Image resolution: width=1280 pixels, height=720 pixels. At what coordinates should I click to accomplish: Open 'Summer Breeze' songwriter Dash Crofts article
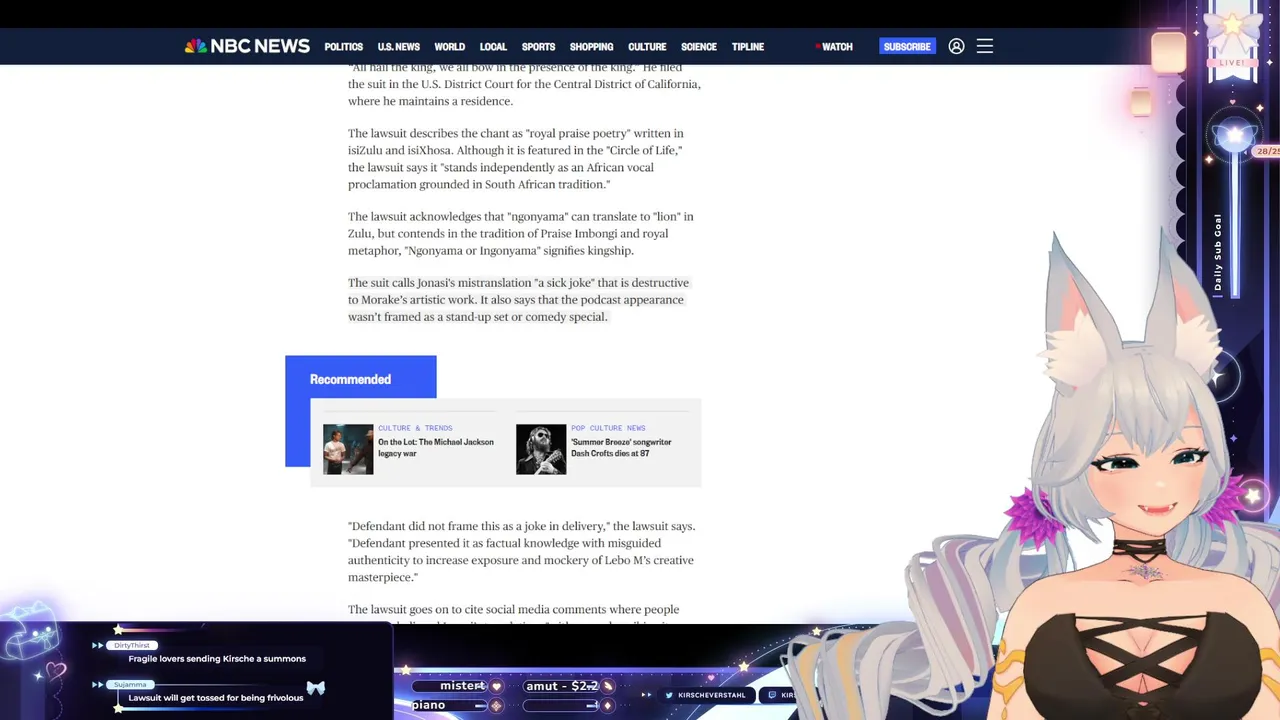click(621, 447)
